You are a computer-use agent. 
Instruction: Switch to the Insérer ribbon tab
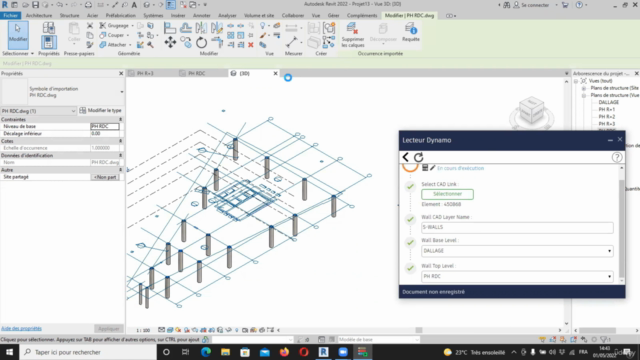pyautogui.click(x=178, y=16)
